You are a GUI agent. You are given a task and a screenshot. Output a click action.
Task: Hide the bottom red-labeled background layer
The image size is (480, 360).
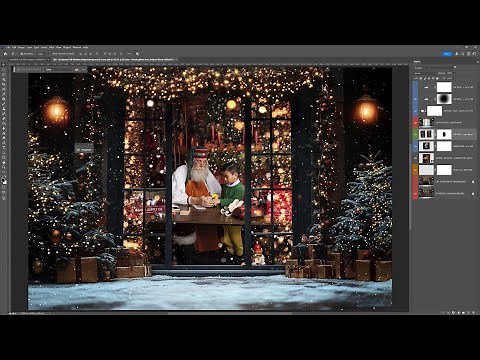tap(415, 193)
